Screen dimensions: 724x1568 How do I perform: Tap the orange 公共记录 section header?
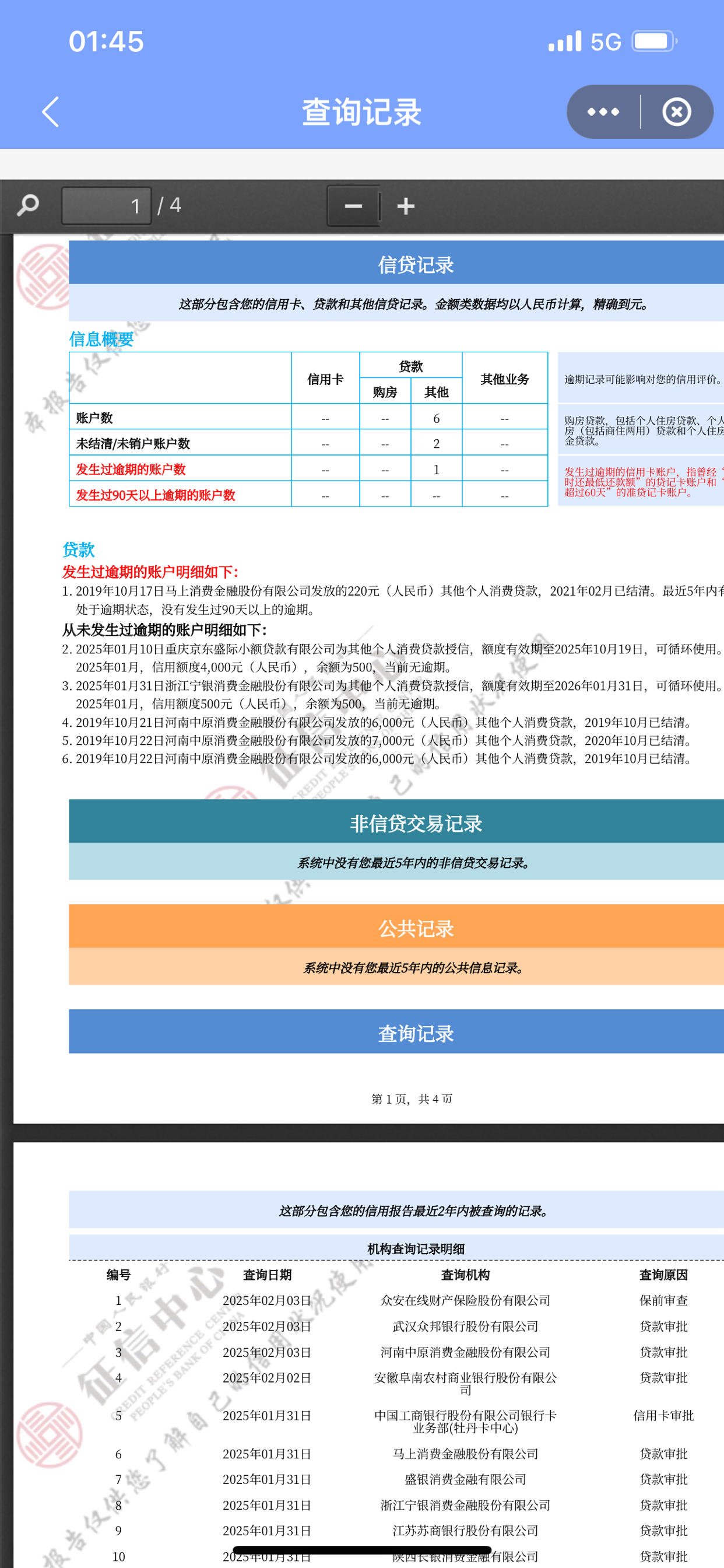[396, 926]
